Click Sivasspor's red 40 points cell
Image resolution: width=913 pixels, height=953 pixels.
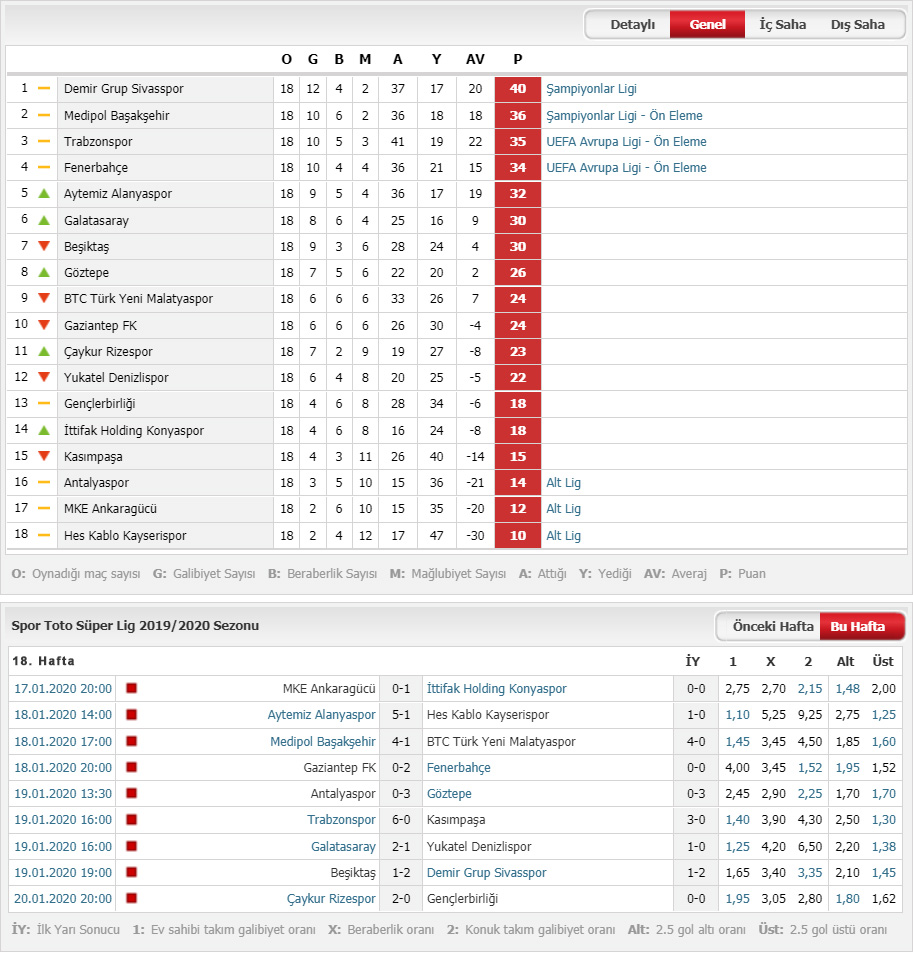click(x=518, y=89)
